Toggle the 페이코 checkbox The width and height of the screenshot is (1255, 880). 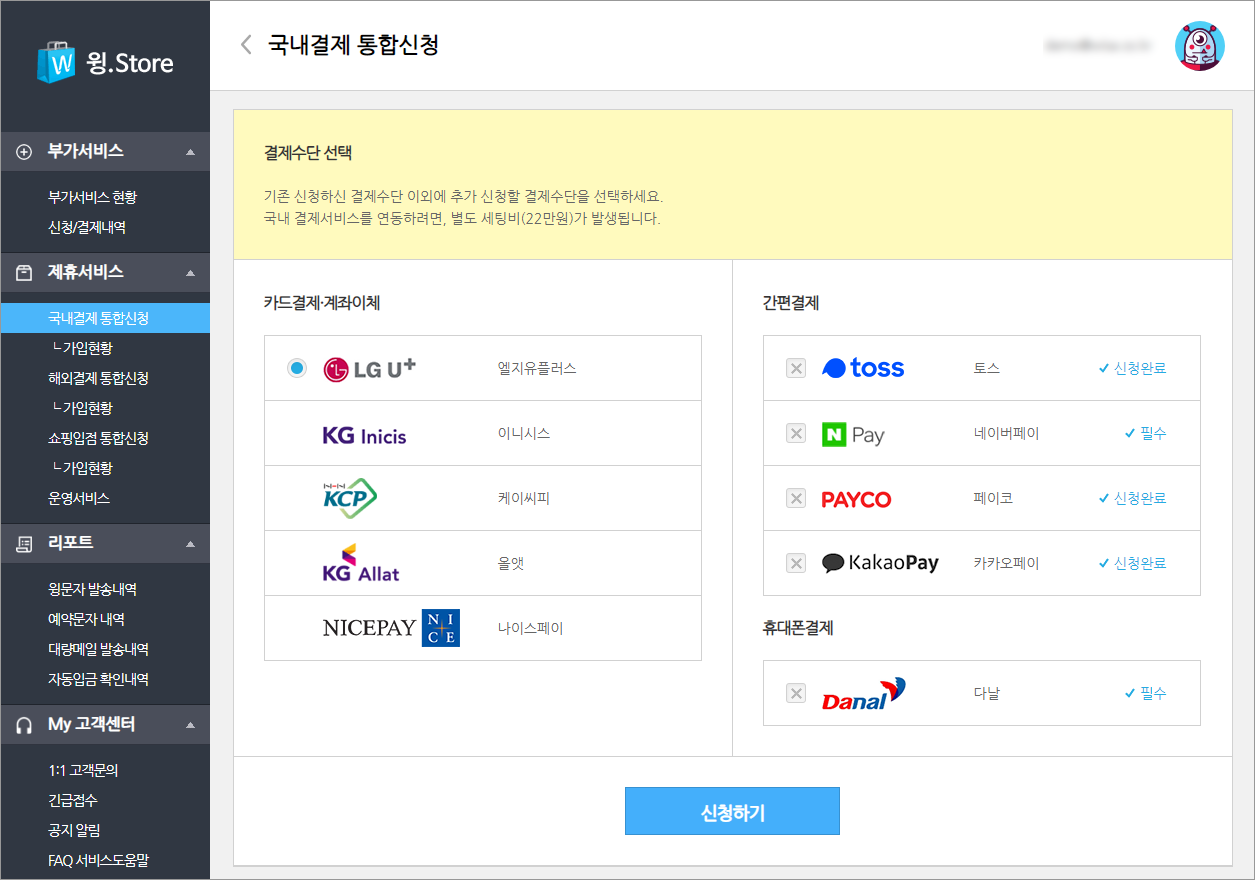click(x=796, y=498)
